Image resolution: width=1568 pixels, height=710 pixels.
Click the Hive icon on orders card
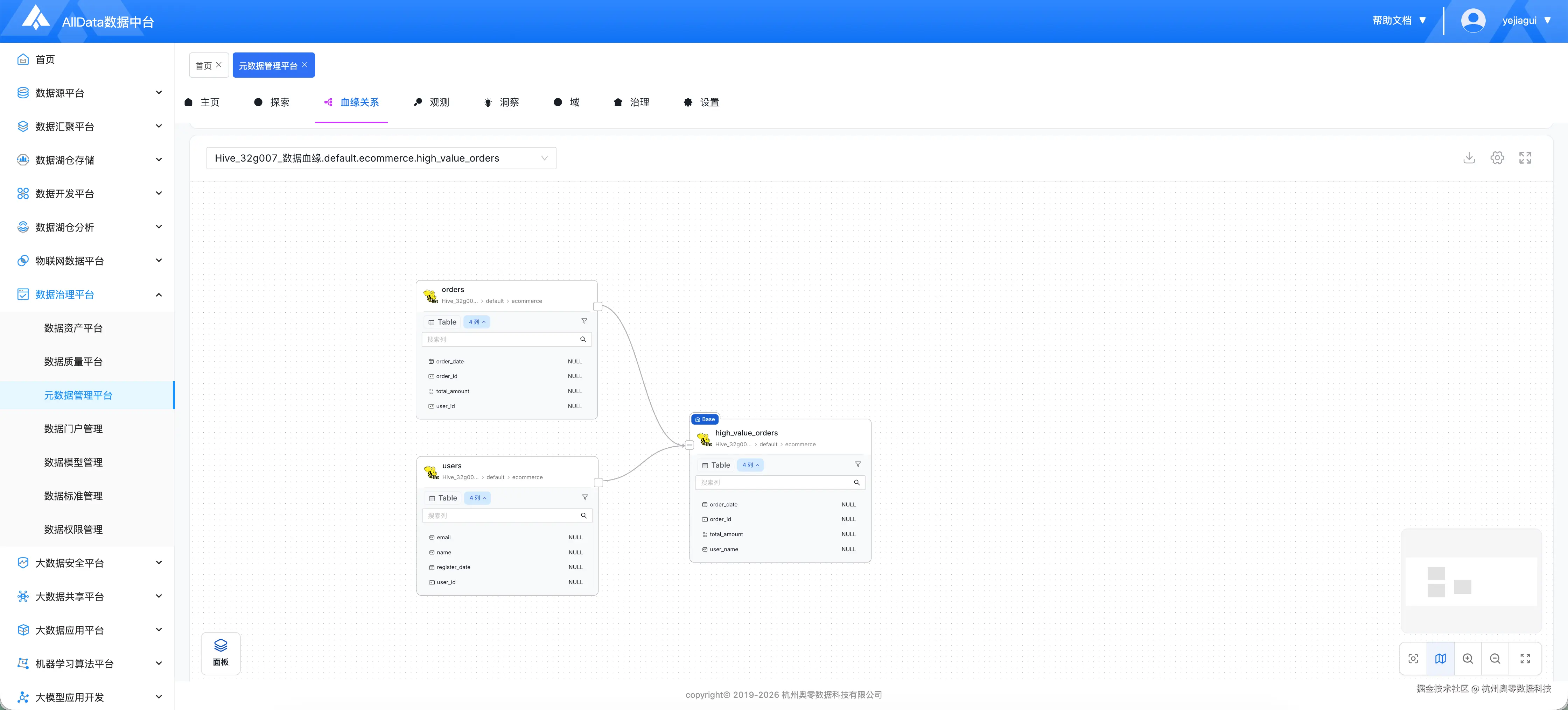coord(430,296)
